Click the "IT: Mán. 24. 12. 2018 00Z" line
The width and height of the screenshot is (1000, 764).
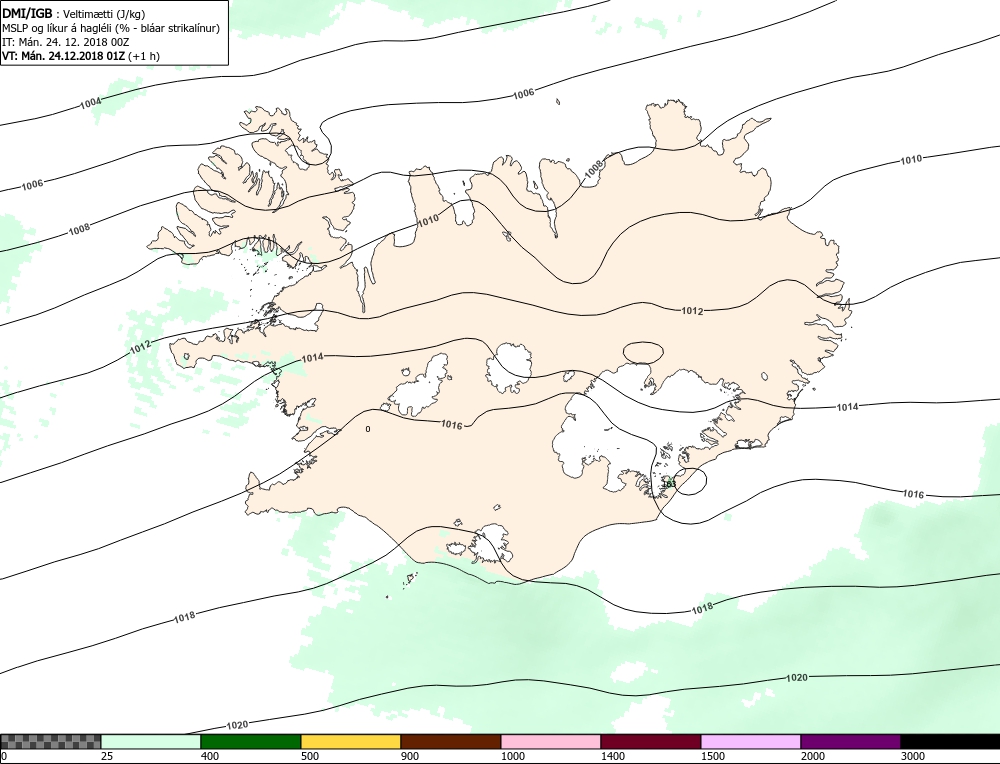(x=66, y=42)
